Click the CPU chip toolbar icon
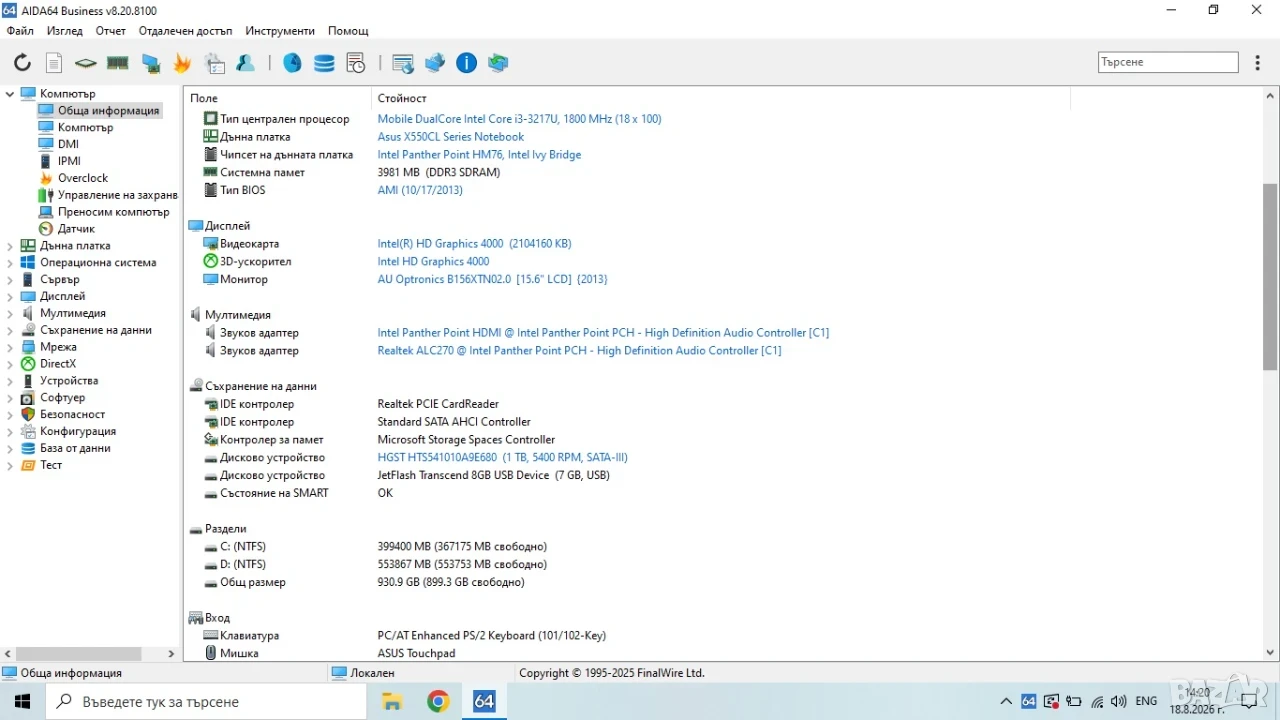This screenshot has width=1280, height=720. (86, 63)
